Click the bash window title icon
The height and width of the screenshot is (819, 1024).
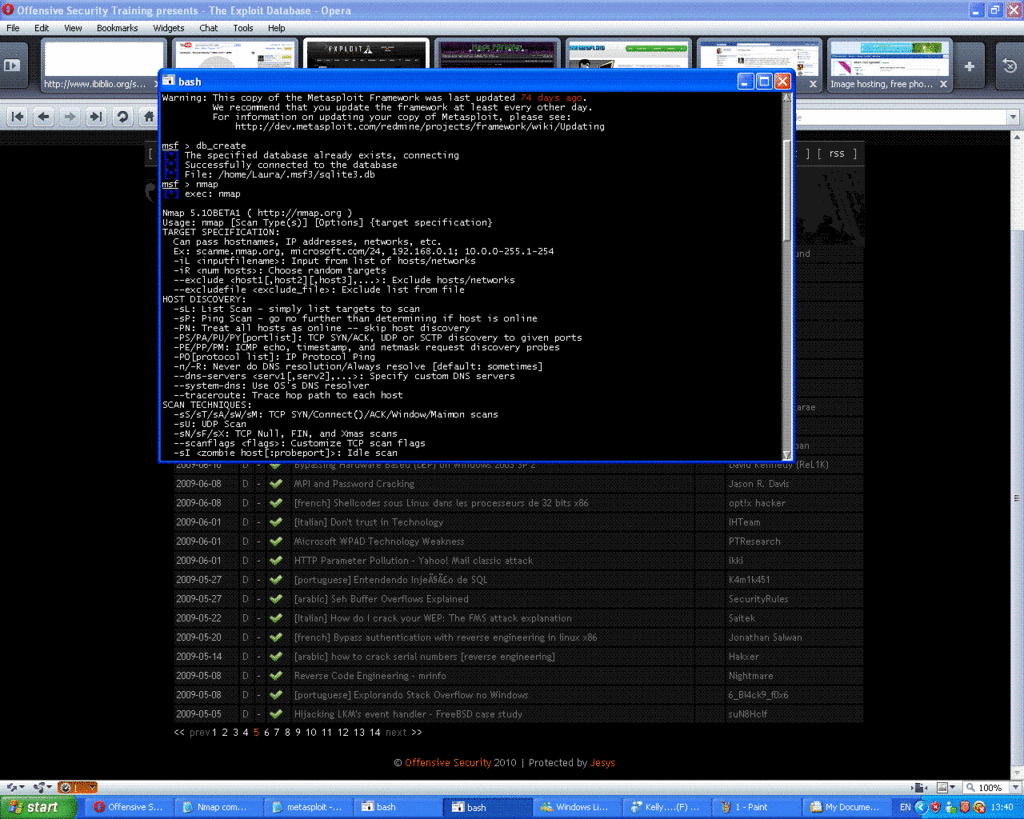169,81
